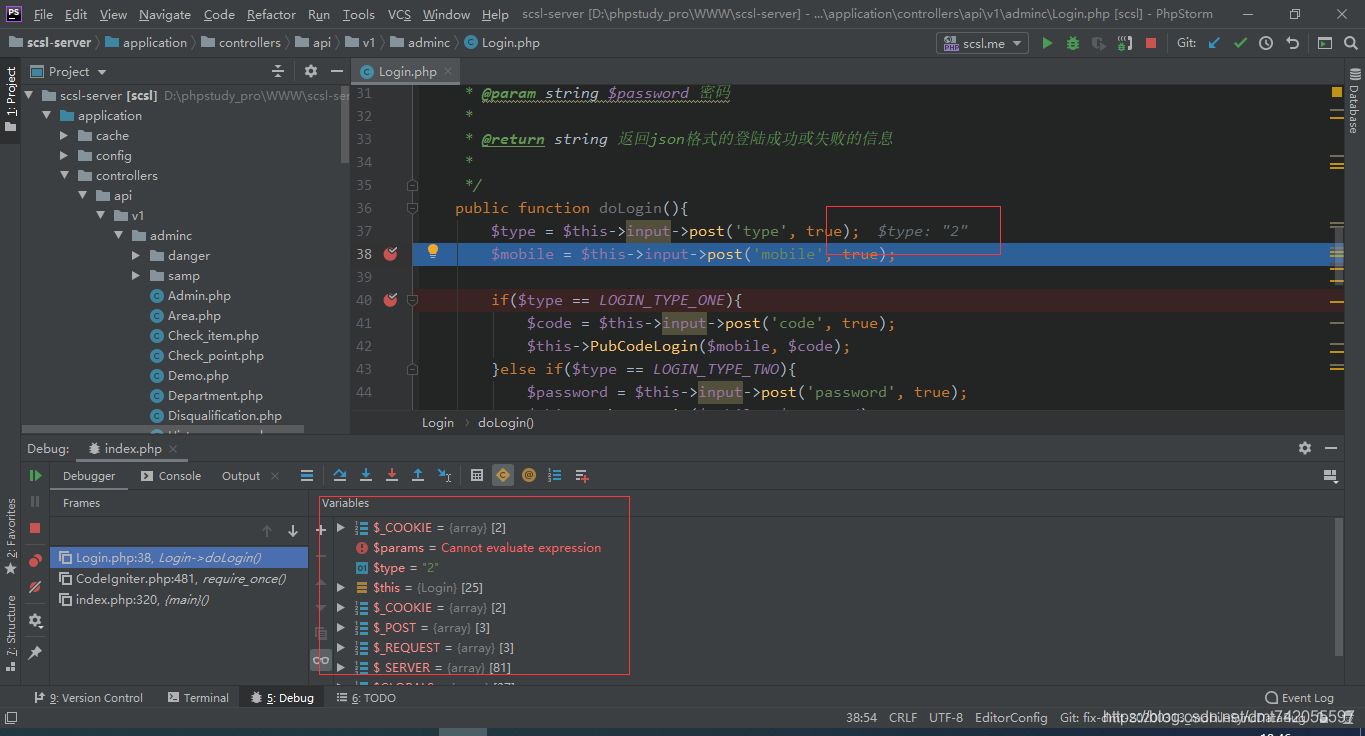Open the Run Anything toolbar icon
1365x736 pixels.
pyautogui.click(x=1325, y=43)
